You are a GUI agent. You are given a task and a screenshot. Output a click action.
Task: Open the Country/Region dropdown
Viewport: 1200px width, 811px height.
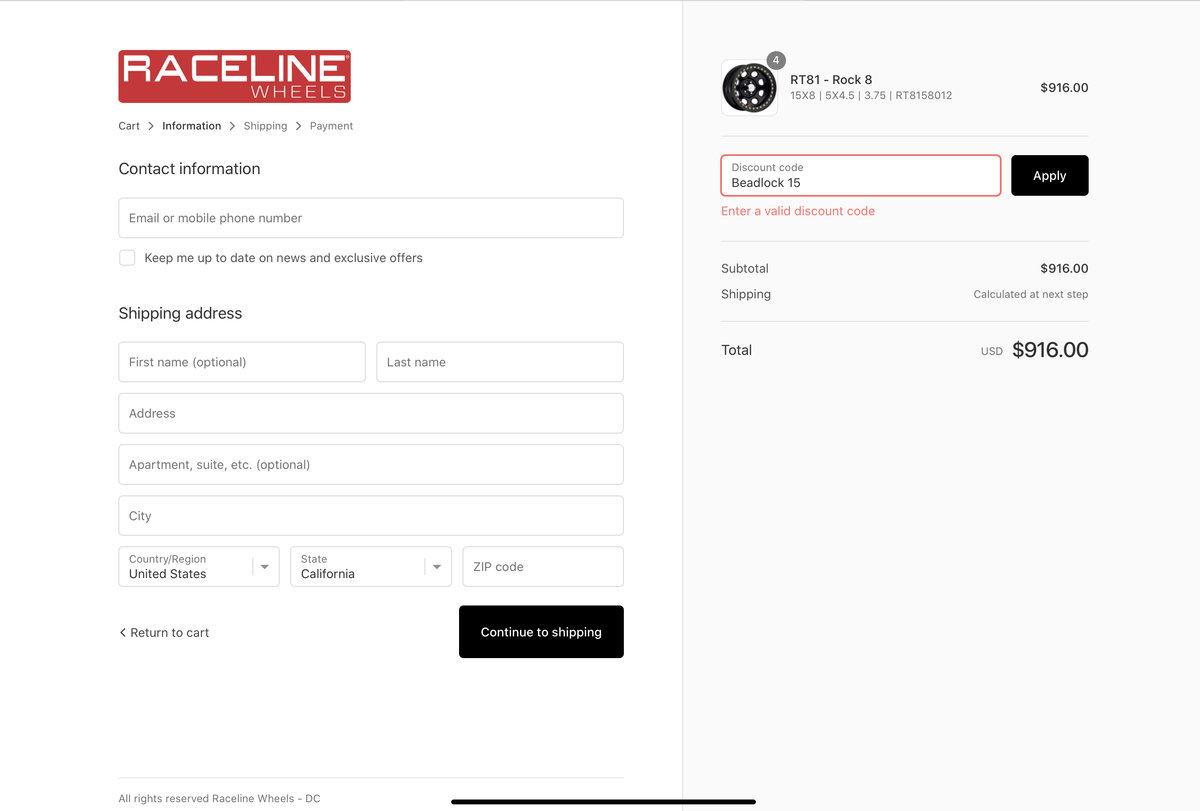(199, 567)
